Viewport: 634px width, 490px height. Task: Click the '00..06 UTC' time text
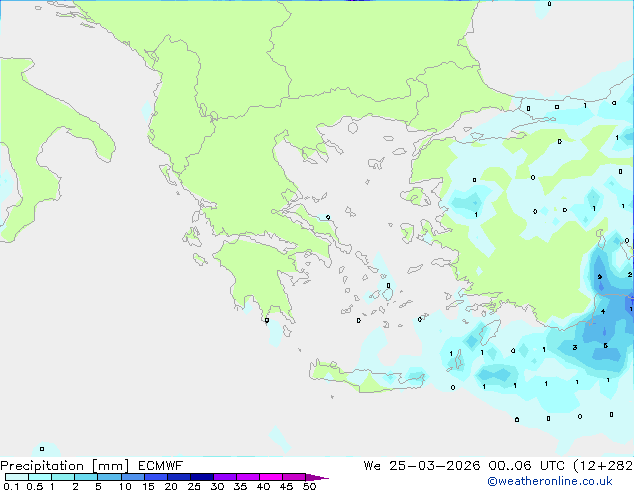tap(526, 466)
